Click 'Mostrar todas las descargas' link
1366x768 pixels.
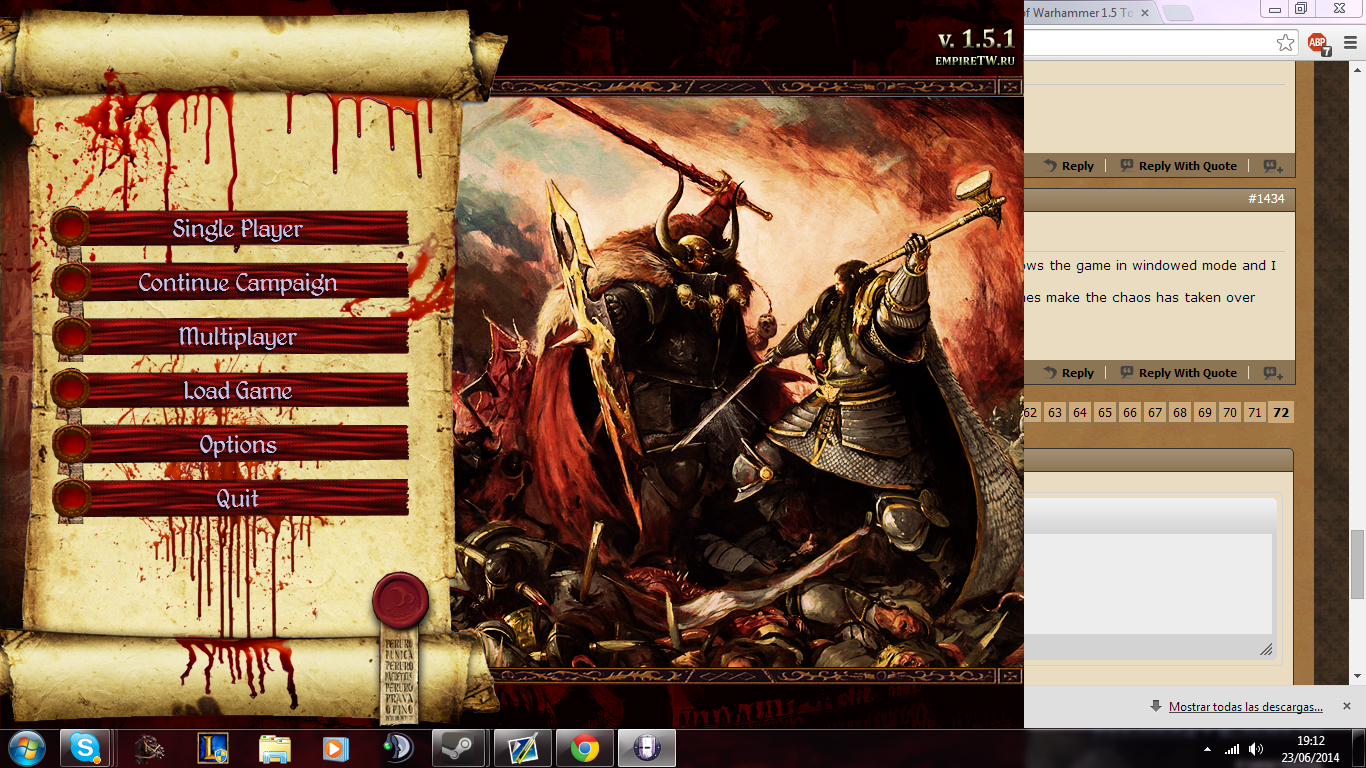[1246, 707]
